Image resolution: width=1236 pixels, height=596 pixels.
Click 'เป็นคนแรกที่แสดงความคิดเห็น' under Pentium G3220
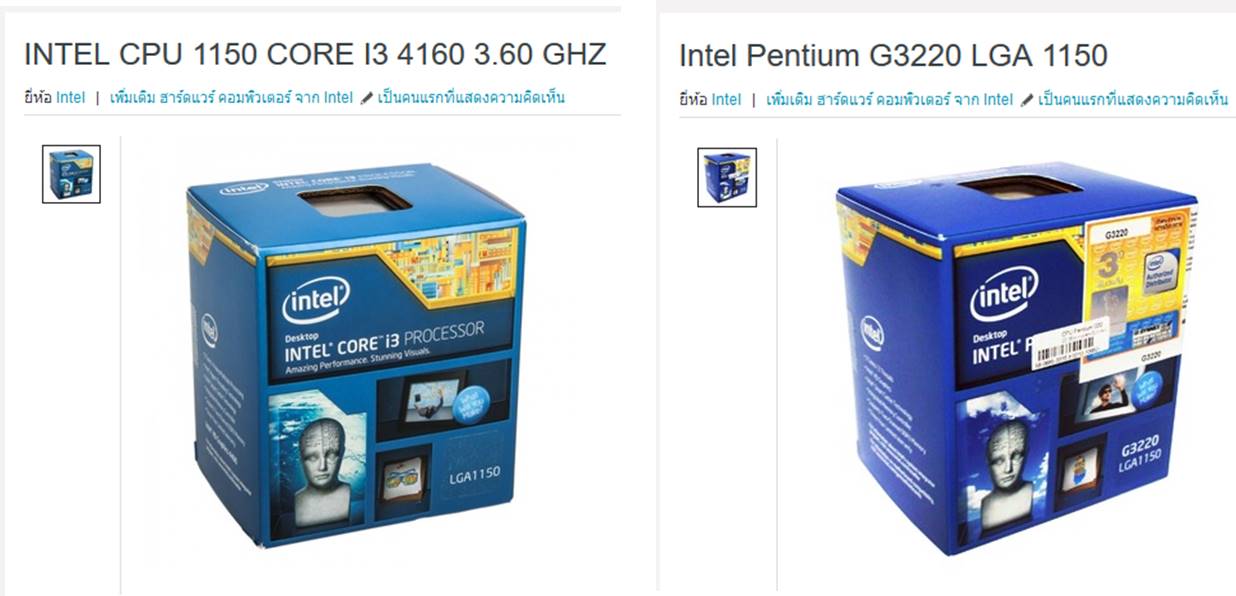[x=1133, y=99]
